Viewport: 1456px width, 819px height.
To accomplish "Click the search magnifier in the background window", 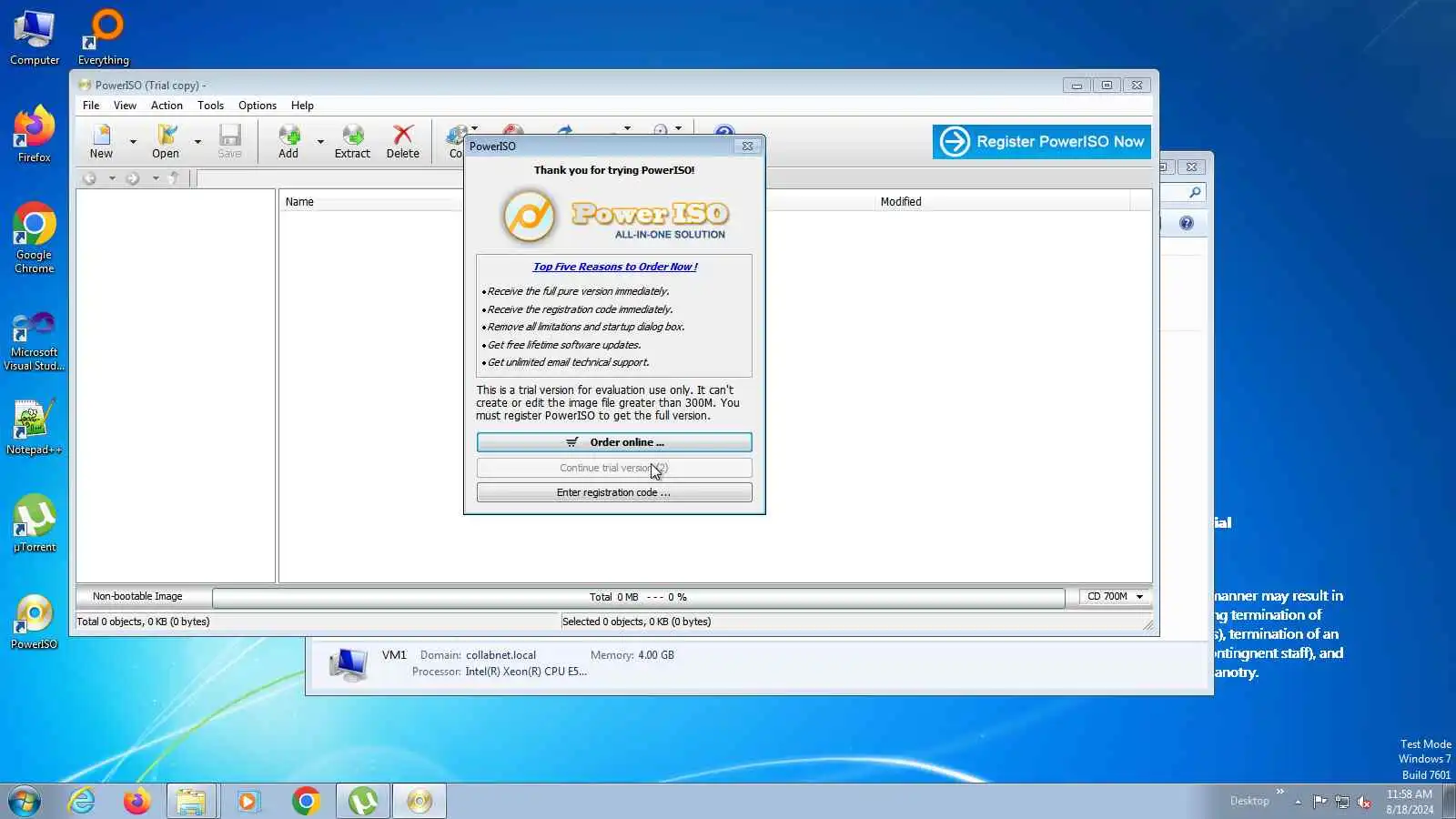I will 1195,192.
